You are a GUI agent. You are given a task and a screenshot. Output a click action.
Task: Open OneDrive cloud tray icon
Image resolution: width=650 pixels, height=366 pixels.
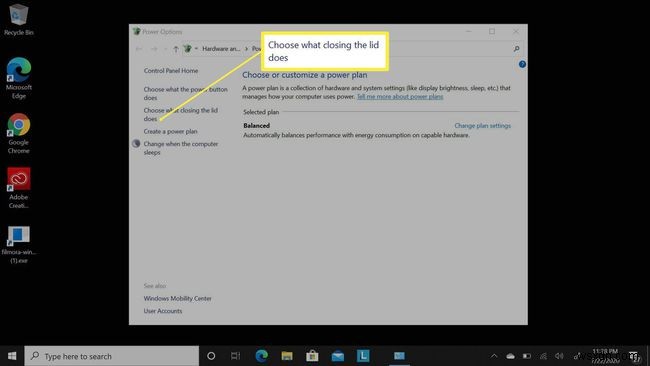[x=510, y=356]
